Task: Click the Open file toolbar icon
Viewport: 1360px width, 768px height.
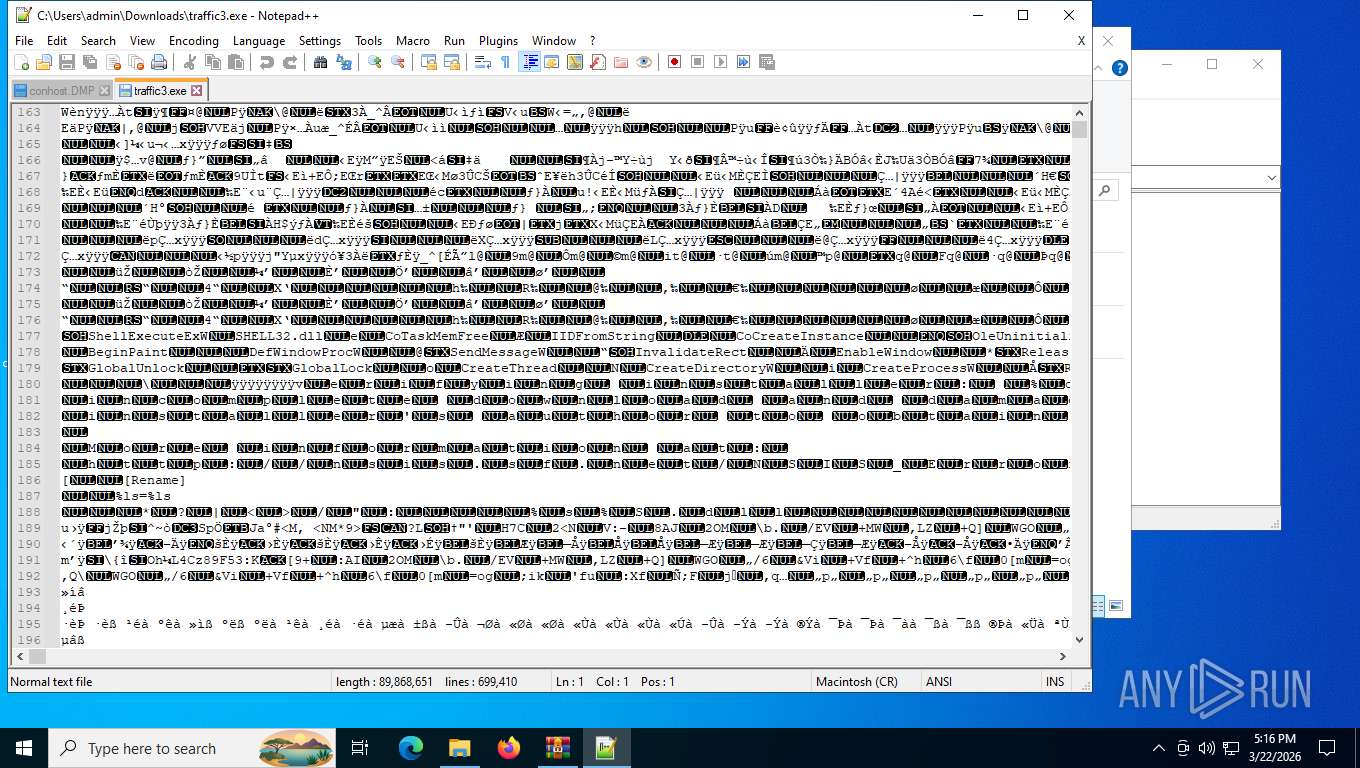Action: (43, 62)
